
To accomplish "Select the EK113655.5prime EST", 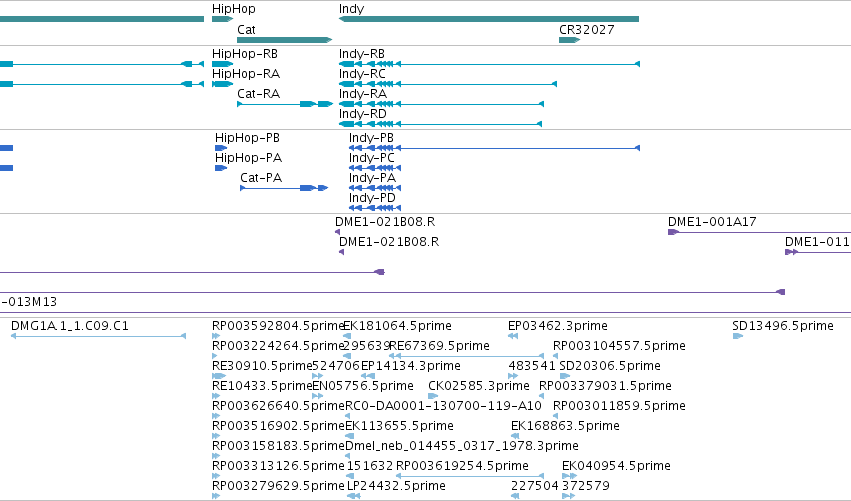I will 350,436.
